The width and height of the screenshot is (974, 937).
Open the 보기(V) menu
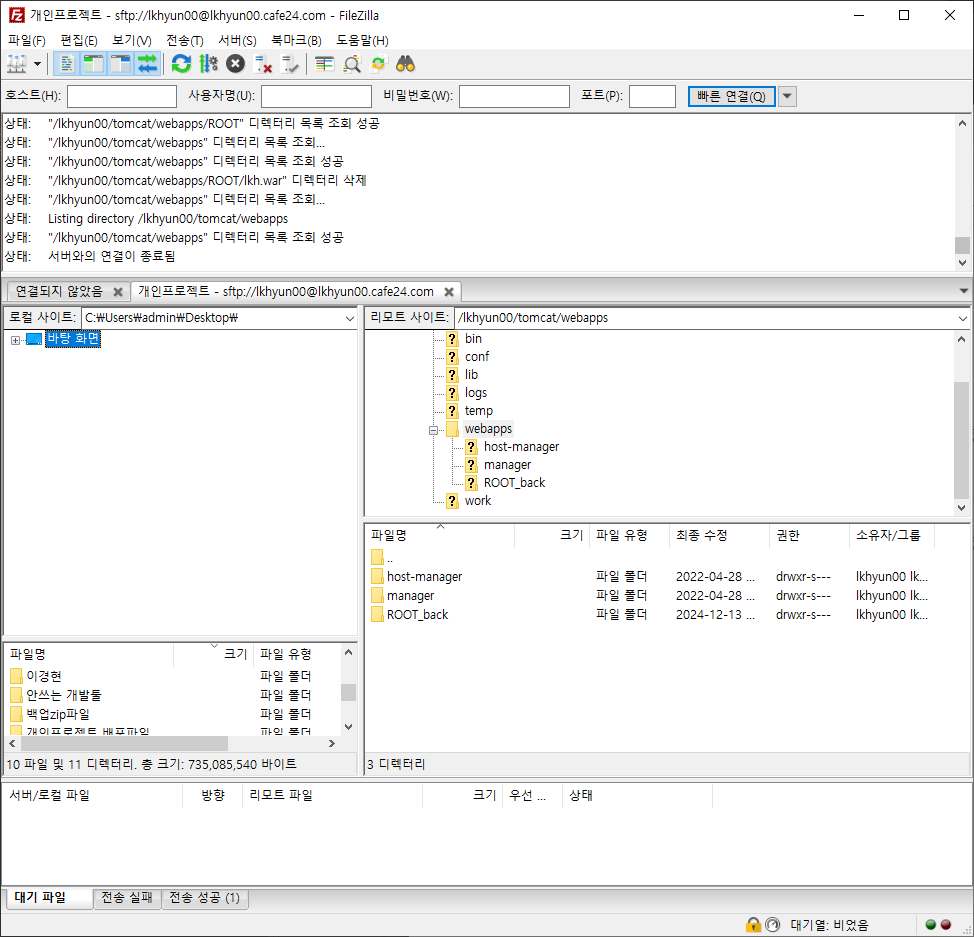coord(132,40)
